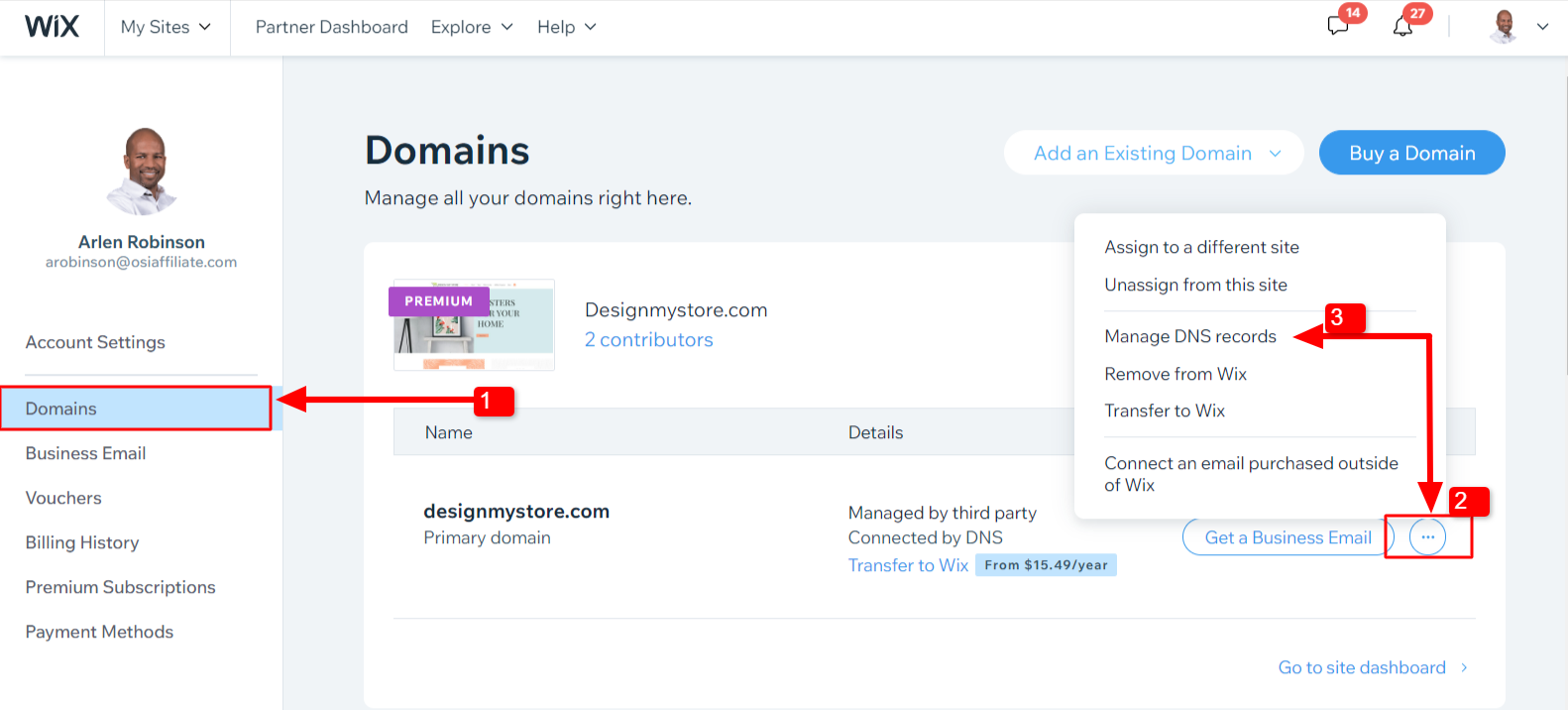The image size is (1568, 710).
Task: Select Domains in the sidebar
Action: (x=136, y=409)
